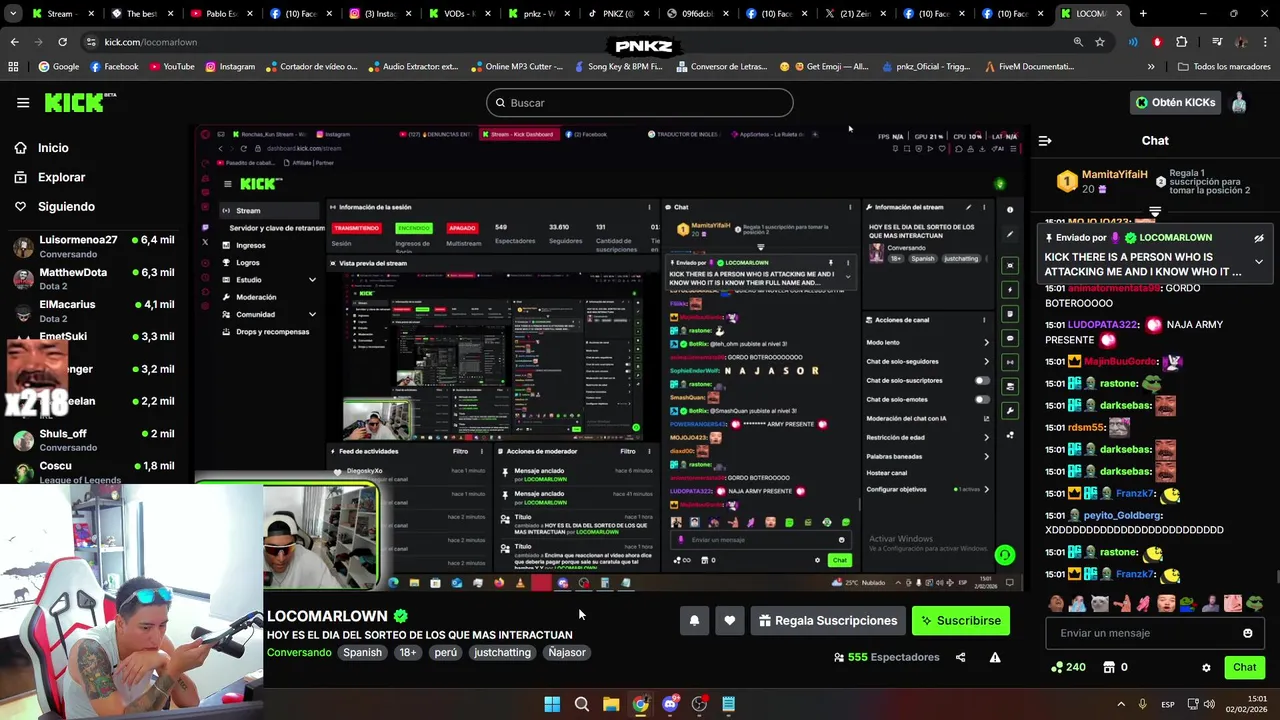Open Todos los marcadores folder
1280x720 pixels.
1224,67
